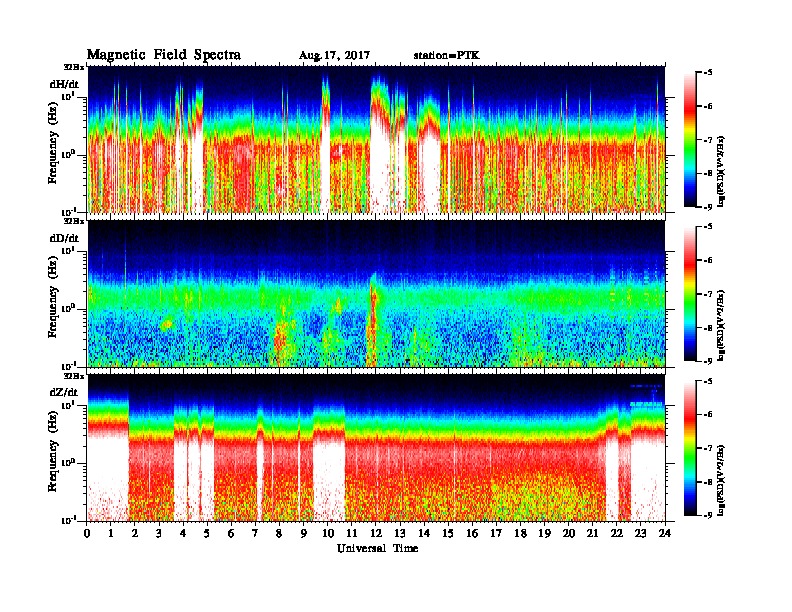
Task: Click the 6 hour tick label
Action: tap(232, 534)
